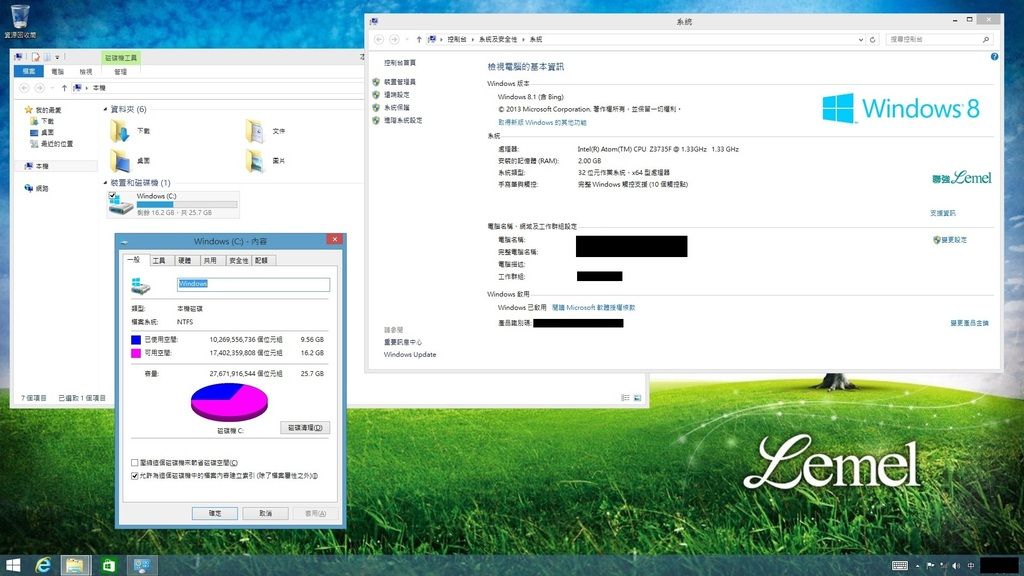Launch Internet Explorer from the taskbar

[43, 565]
